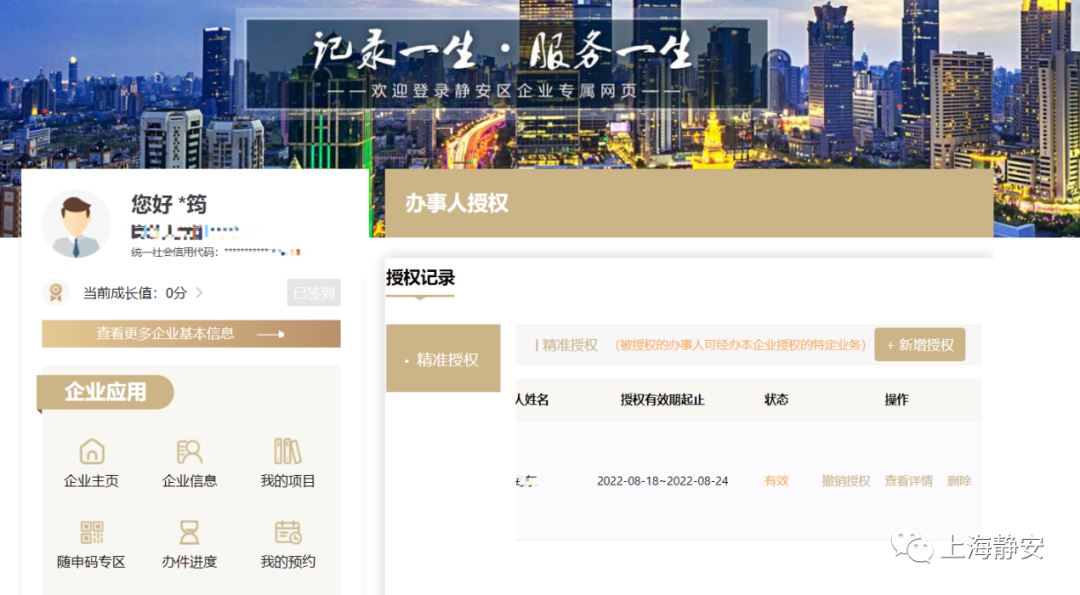This screenshot has width=1080, height=595.
Task: Select the 精准授权 category in sidebar
Action: (x=443, y=358)
